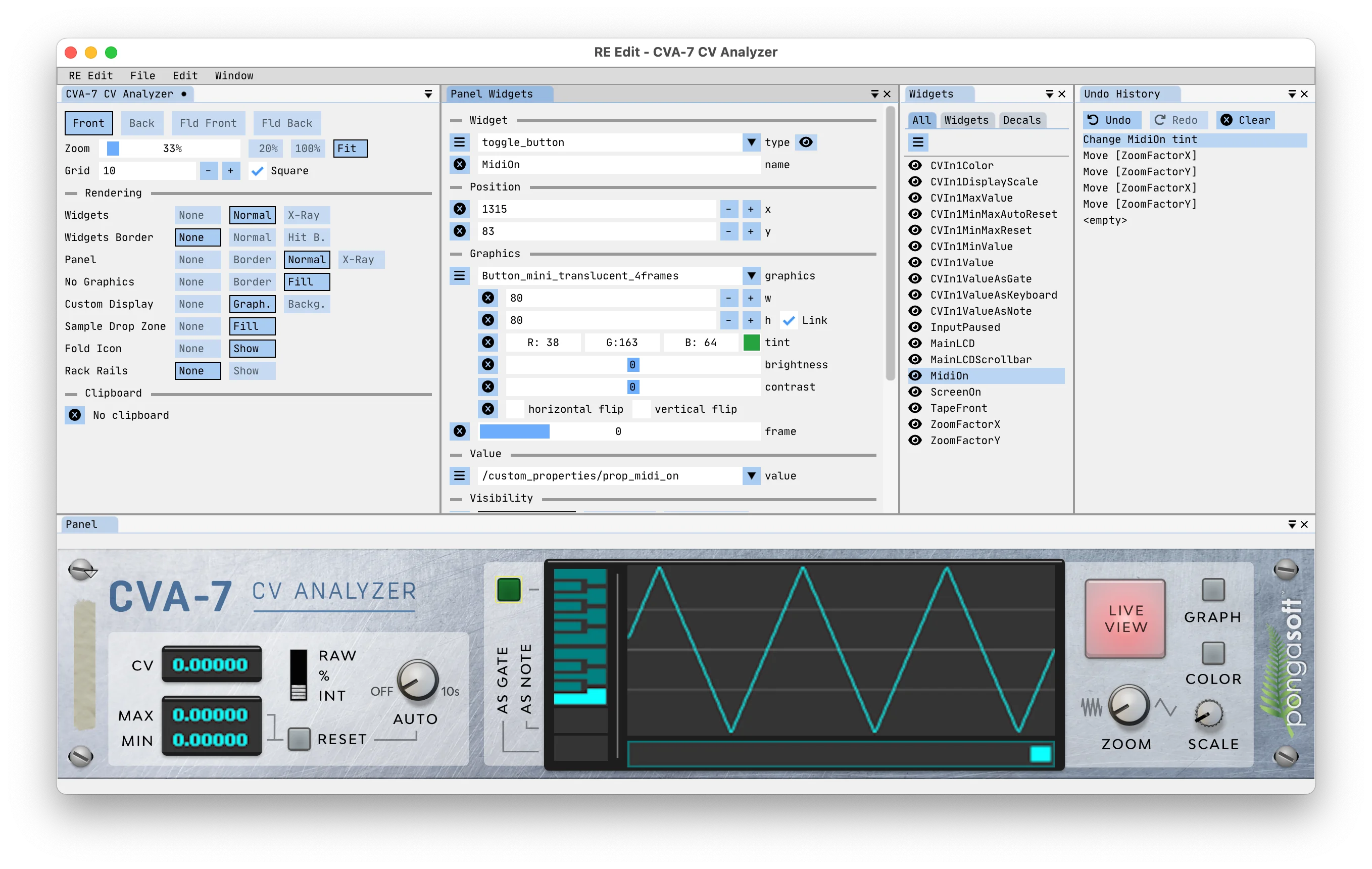Hide the CVIn1Color widget
Image resolution: width=1372 pixels, height=869 pixels.
(915, 165)
